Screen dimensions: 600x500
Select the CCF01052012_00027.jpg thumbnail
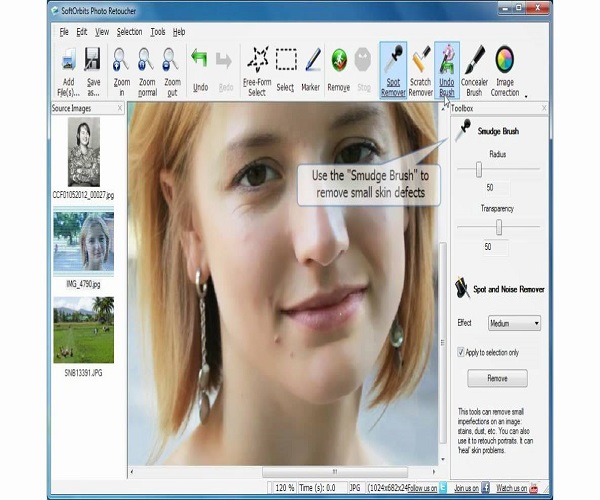[x=84, y=152]
